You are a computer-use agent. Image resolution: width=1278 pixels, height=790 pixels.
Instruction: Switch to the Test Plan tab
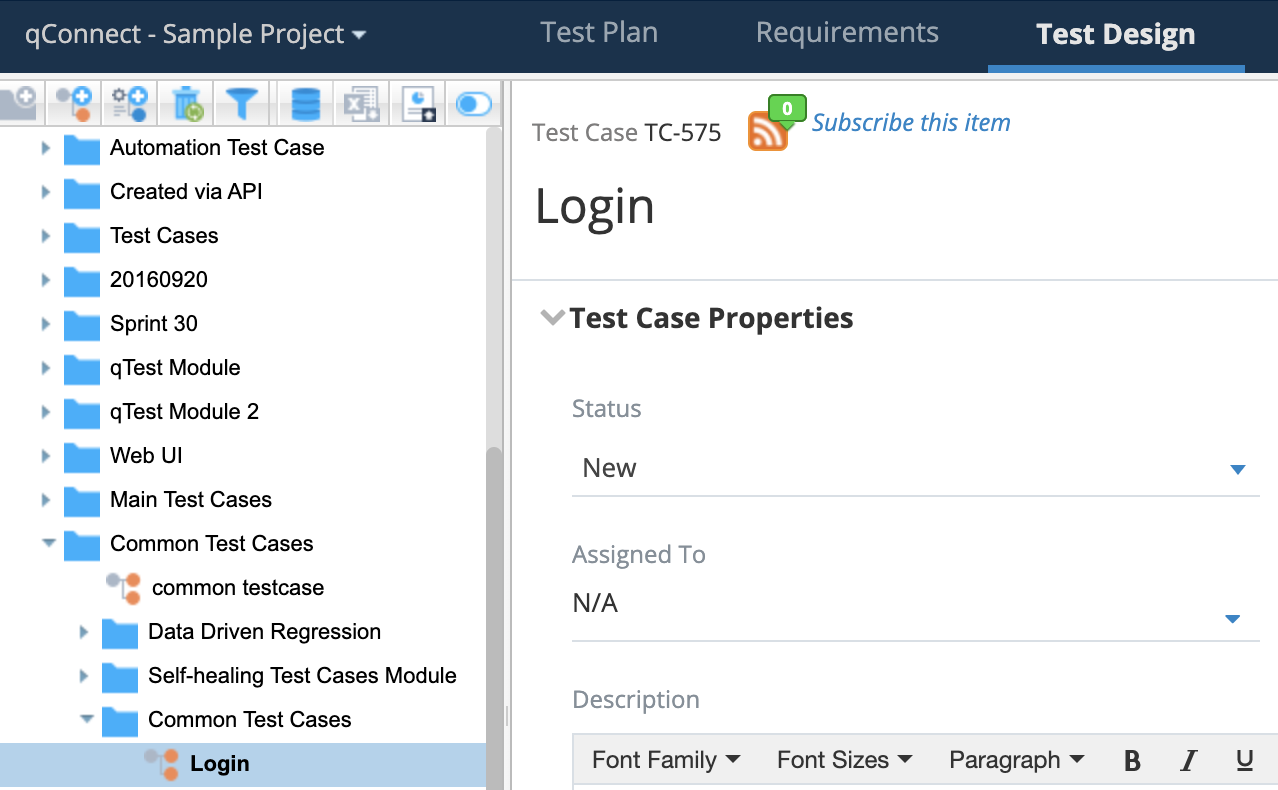tap(598, 32)
